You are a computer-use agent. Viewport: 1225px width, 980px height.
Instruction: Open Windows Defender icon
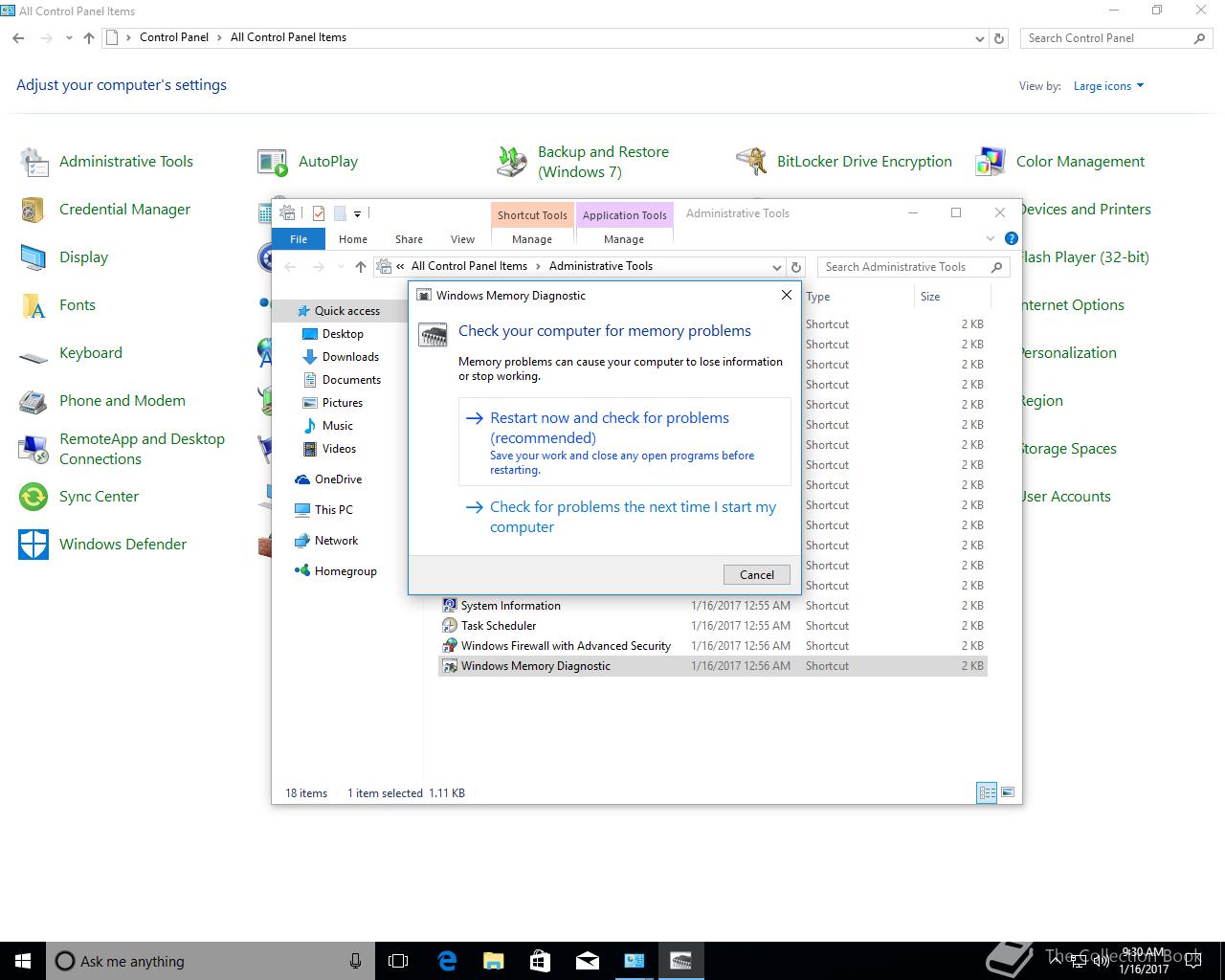(33, 545)
